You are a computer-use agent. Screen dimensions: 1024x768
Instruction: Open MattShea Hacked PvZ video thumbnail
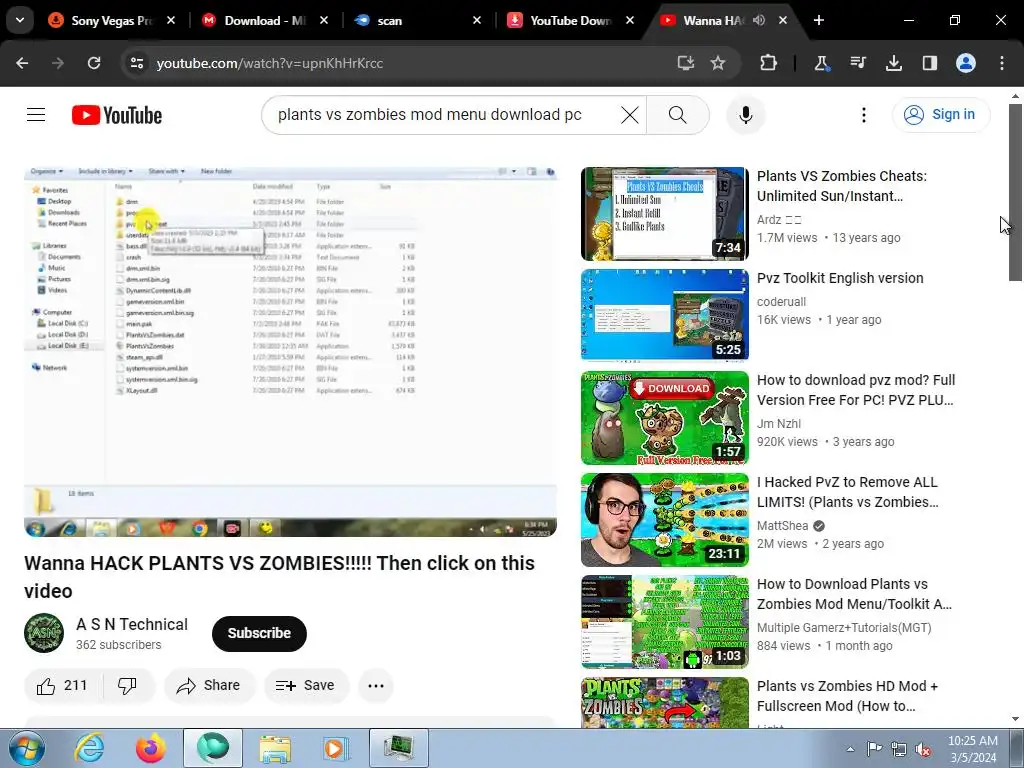(665, 520)
